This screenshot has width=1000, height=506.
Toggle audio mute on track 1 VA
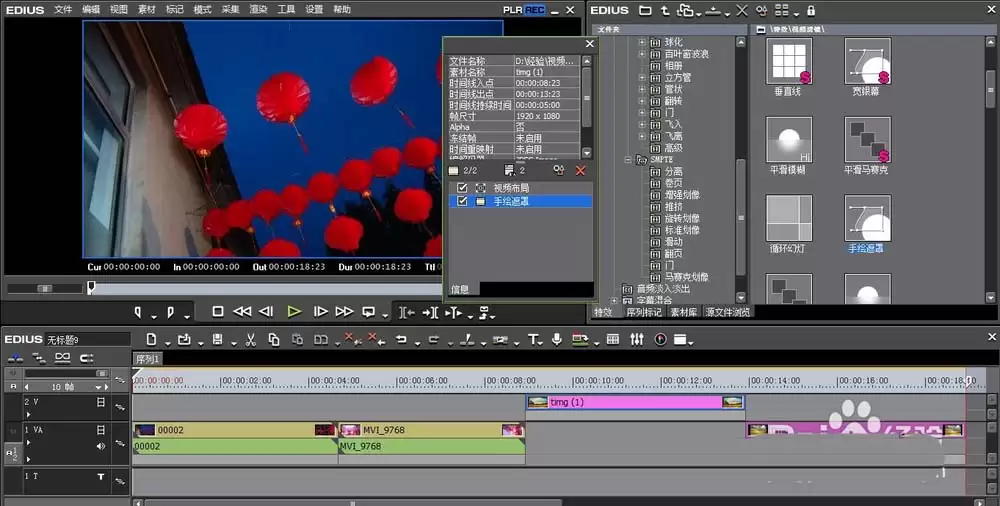coord(101,446)
